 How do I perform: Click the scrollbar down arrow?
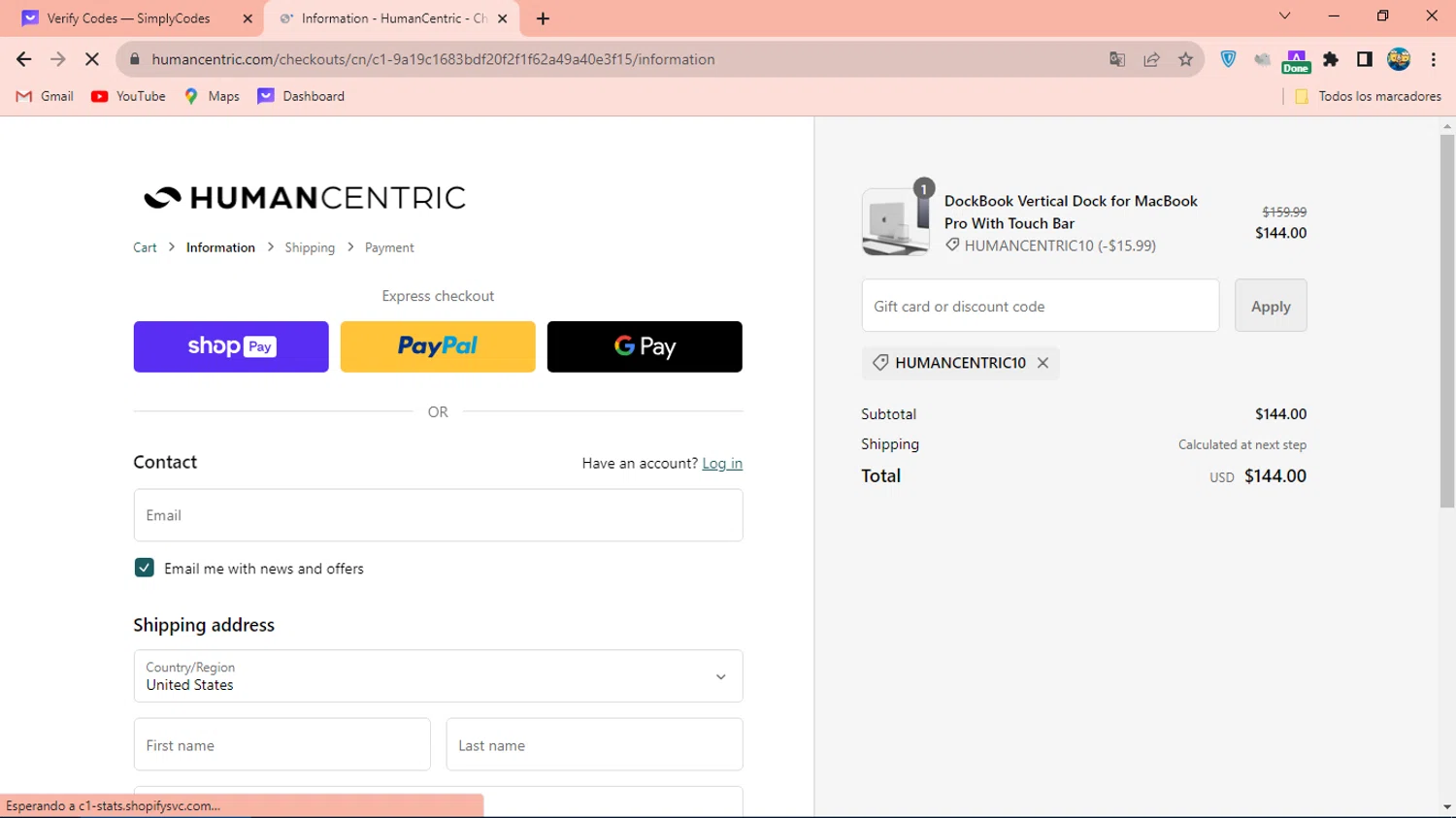point(1447,807)
